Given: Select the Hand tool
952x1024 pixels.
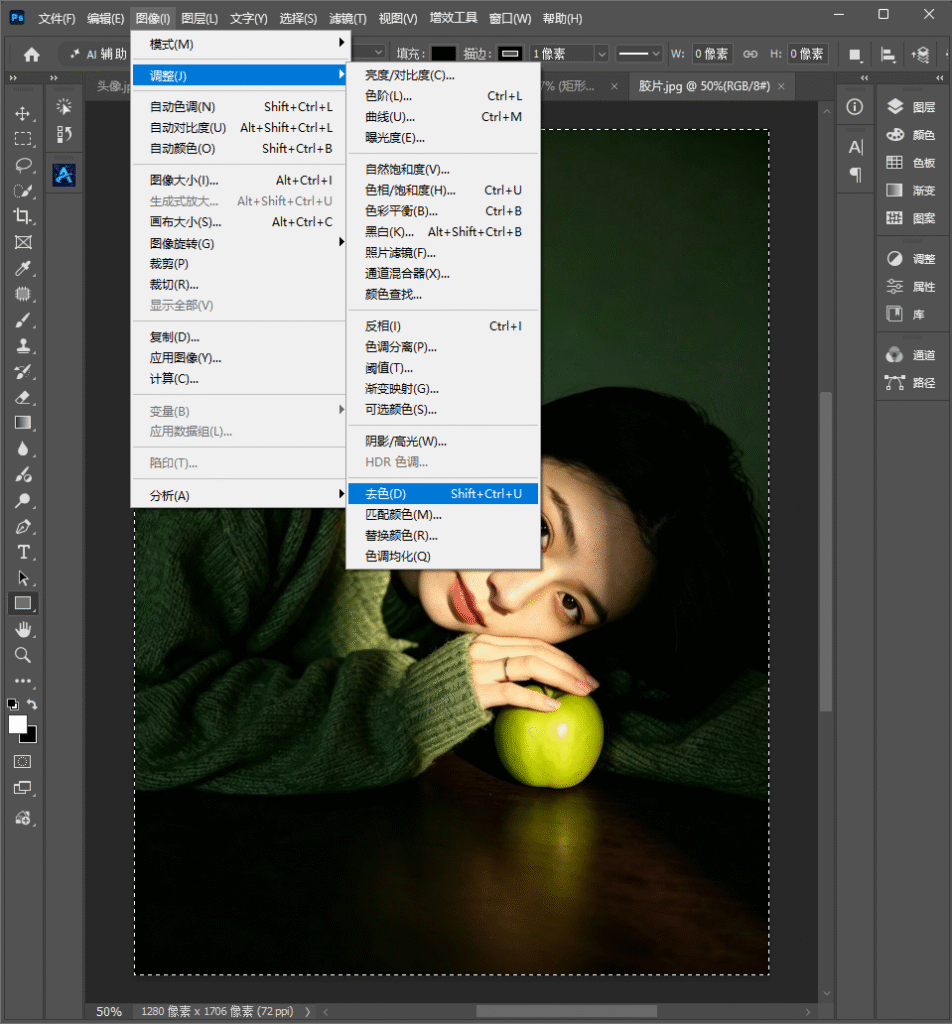Looking at the screenshot, I should coord(23,629).
